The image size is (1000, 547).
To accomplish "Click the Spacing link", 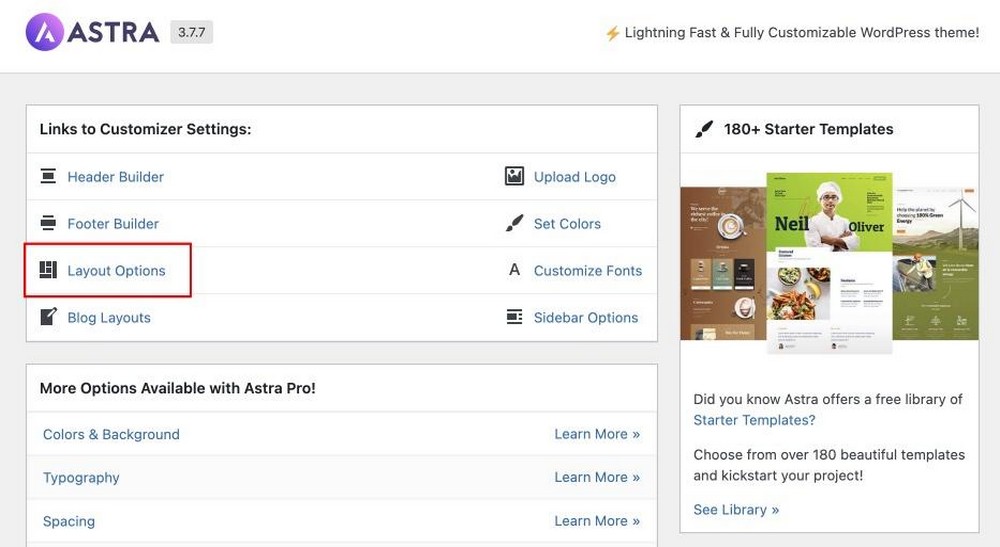I will pyautogui.click(x=69, y=521).
